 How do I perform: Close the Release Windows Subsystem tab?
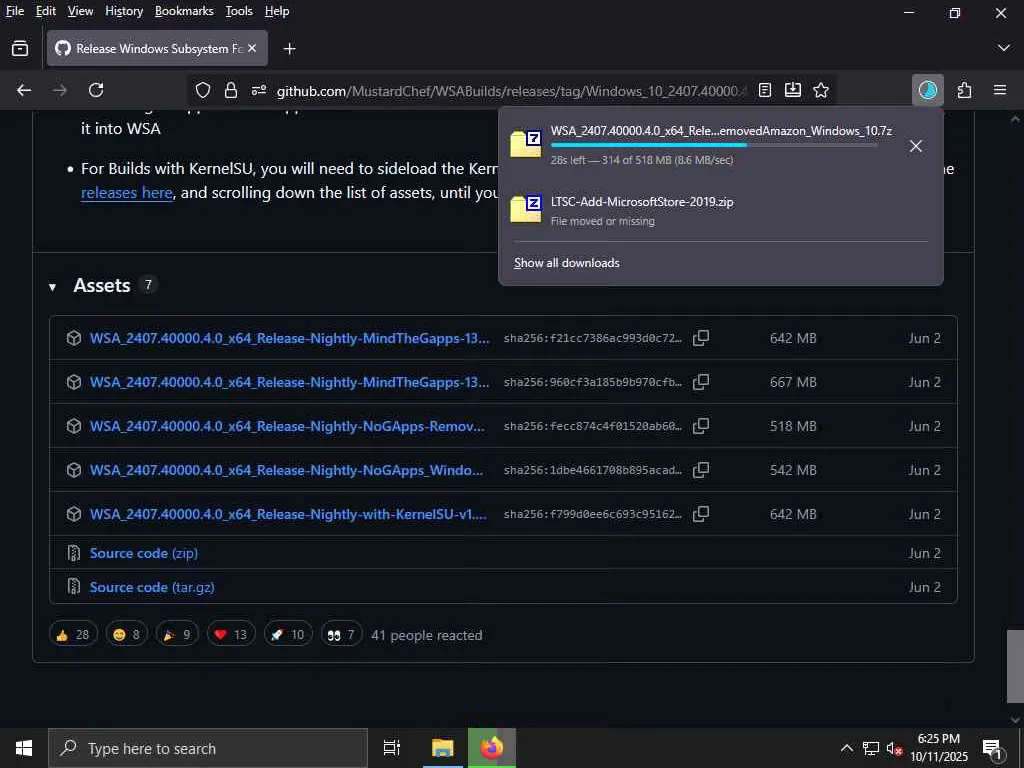pyautogui.click(x=252, y=48)
